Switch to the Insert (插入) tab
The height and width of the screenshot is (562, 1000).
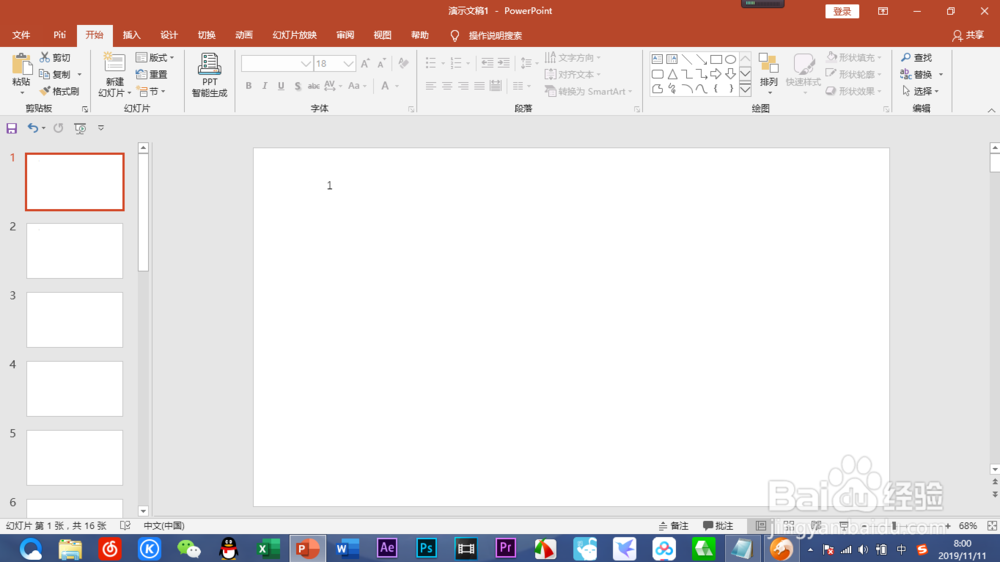pyautogui.click(x=131, y=35)
